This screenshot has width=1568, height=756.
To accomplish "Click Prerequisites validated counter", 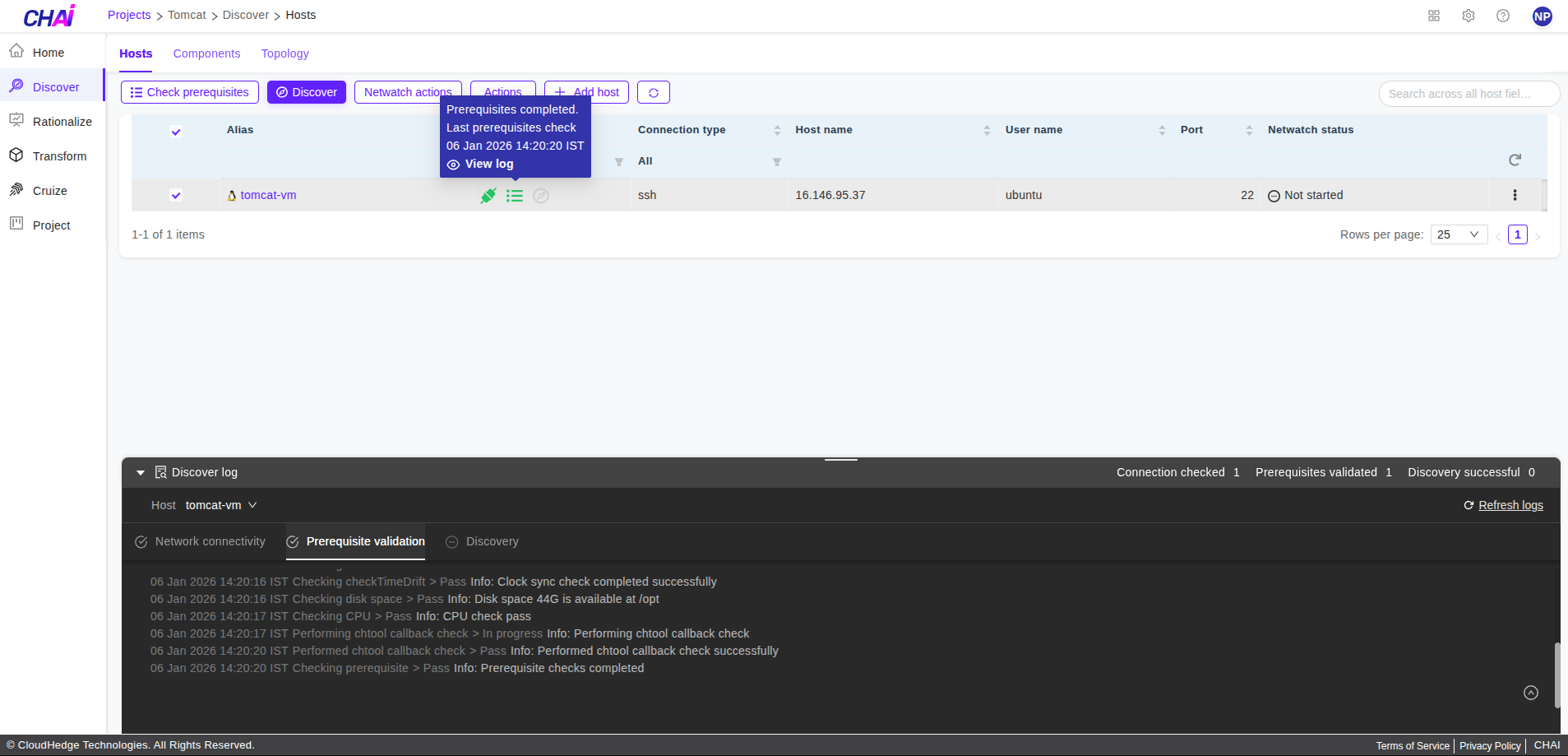I will [x=1324, y=472].
